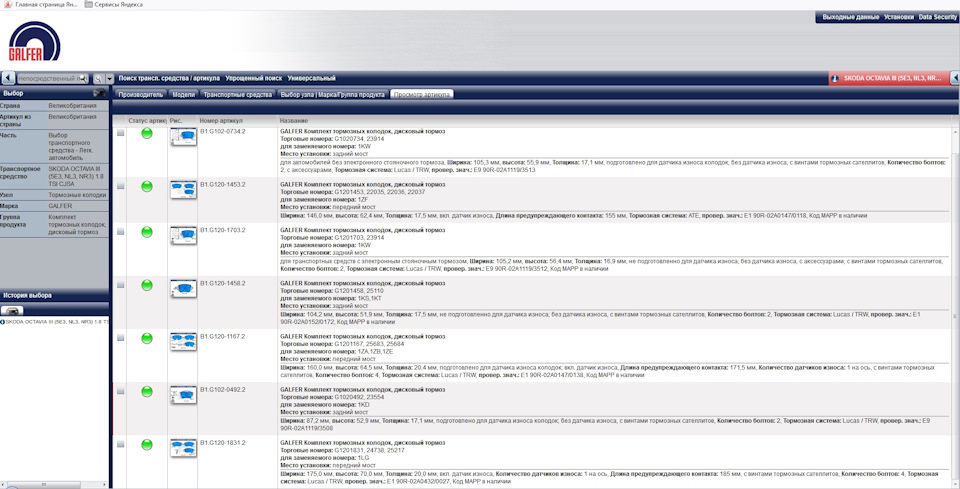
Task: Click info icon beside SKODA history entry
Action: click(x=2, y=321)
